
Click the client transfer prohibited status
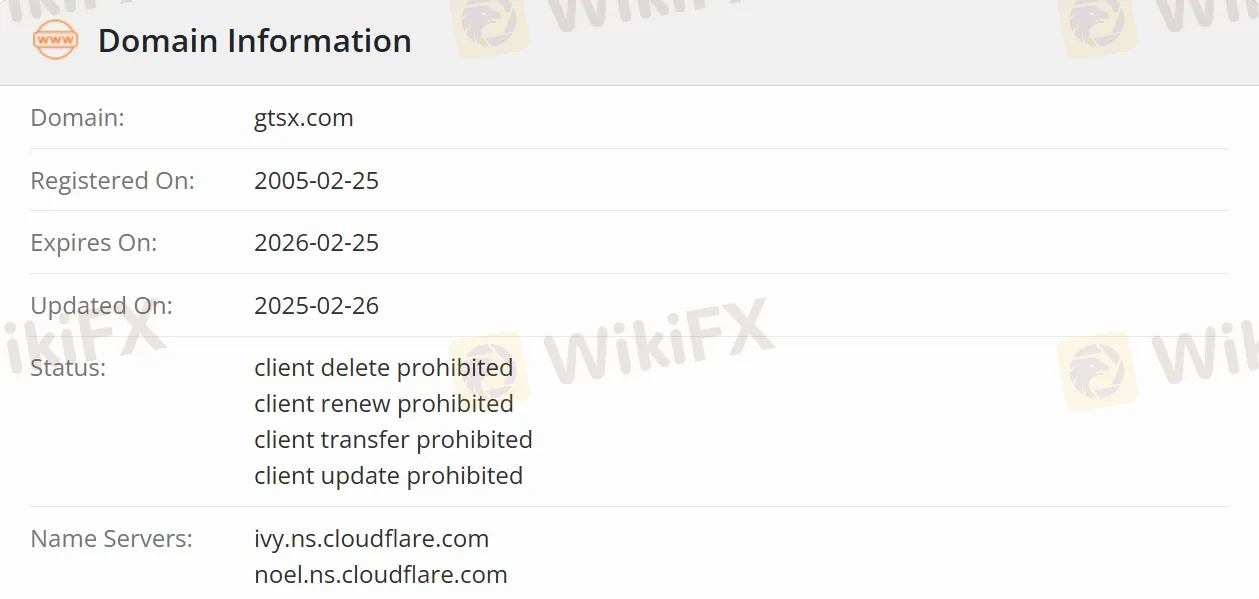click(x=393, y=440)
